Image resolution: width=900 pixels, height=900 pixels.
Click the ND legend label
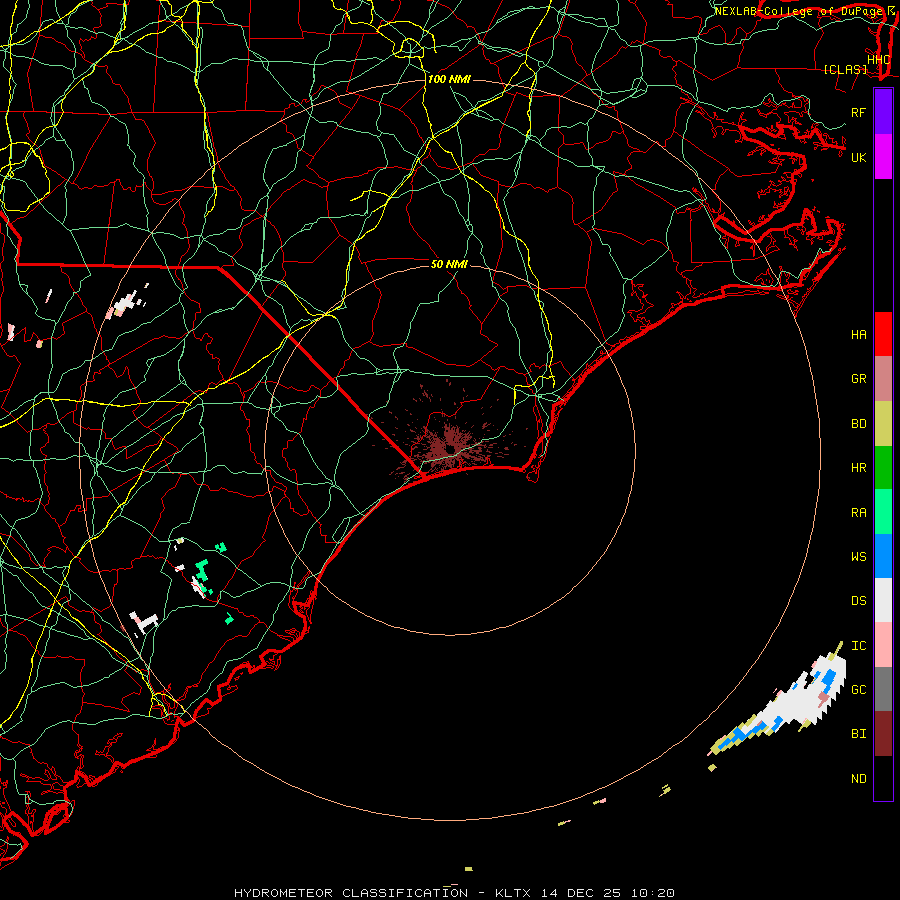point(858,778)
